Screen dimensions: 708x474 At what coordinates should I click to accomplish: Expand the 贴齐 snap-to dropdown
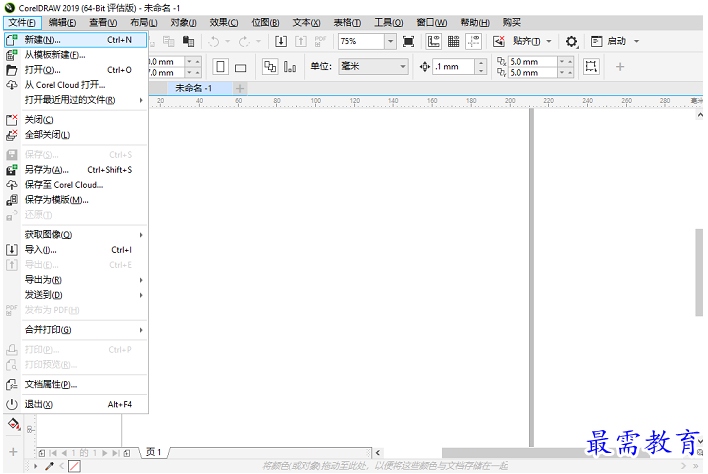click(549, 42)
